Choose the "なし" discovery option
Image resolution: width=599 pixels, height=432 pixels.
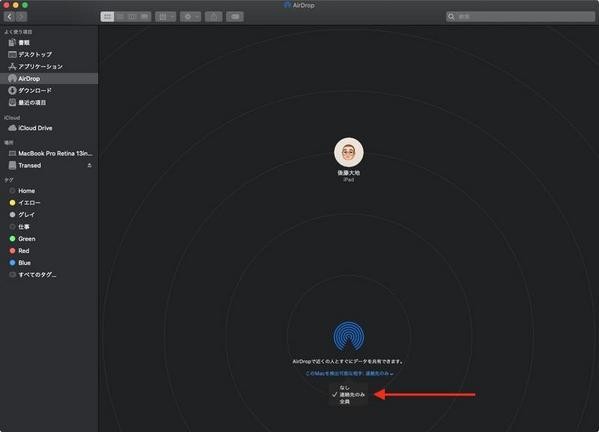coord(345,387)
